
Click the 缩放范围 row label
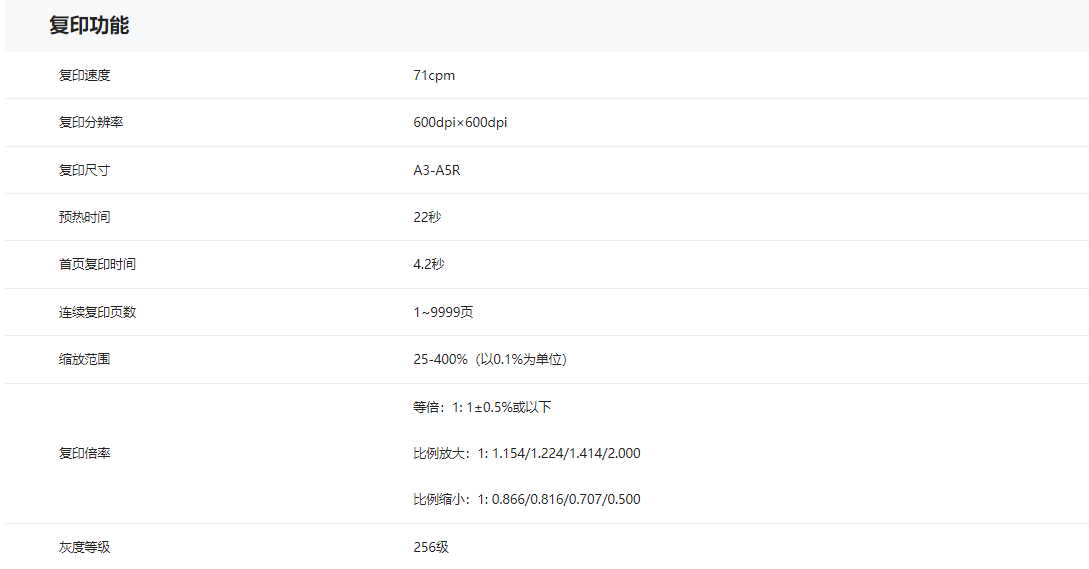tap(84, 358)
